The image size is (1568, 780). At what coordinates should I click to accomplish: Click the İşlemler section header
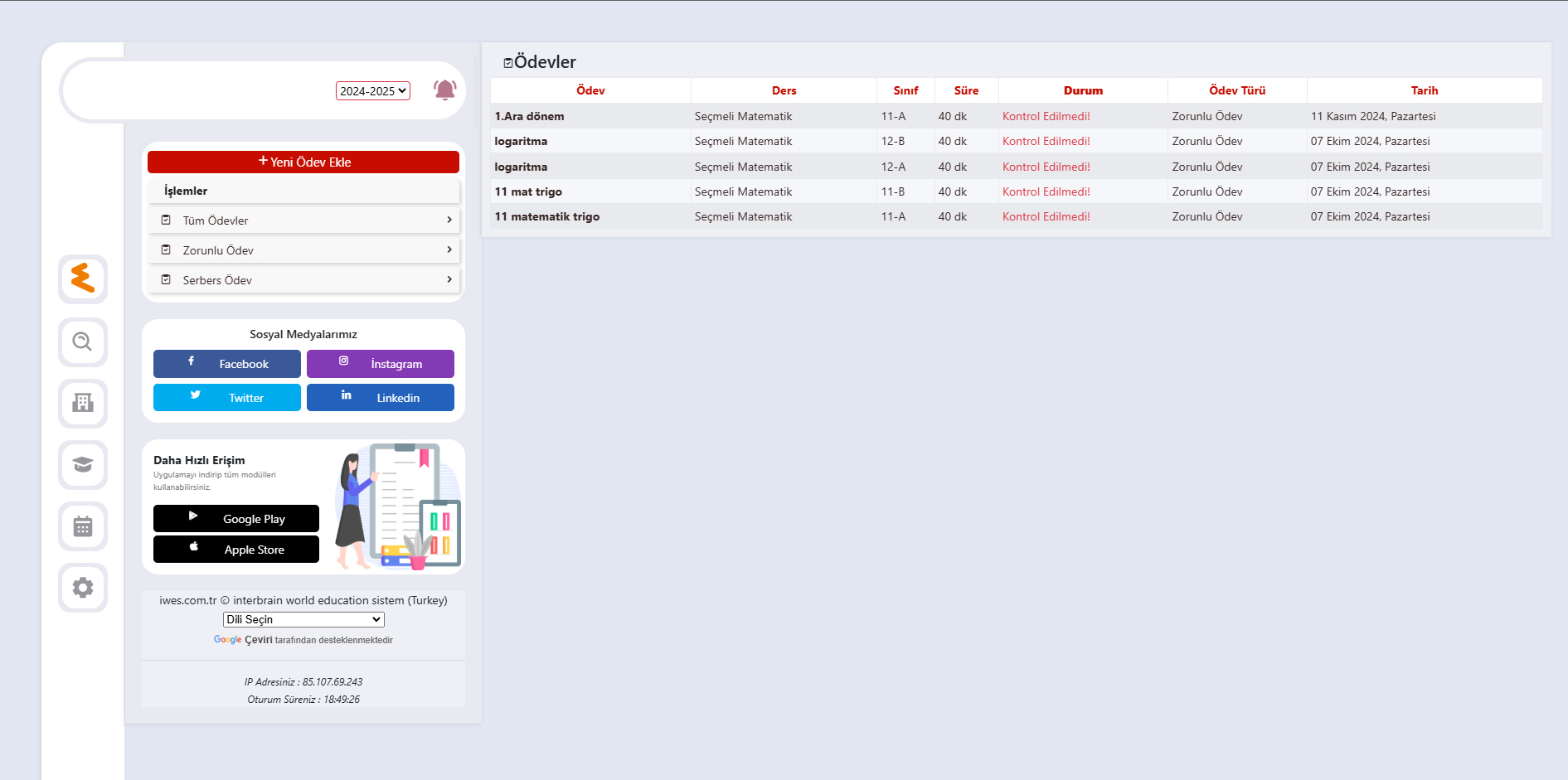[303, 191]
